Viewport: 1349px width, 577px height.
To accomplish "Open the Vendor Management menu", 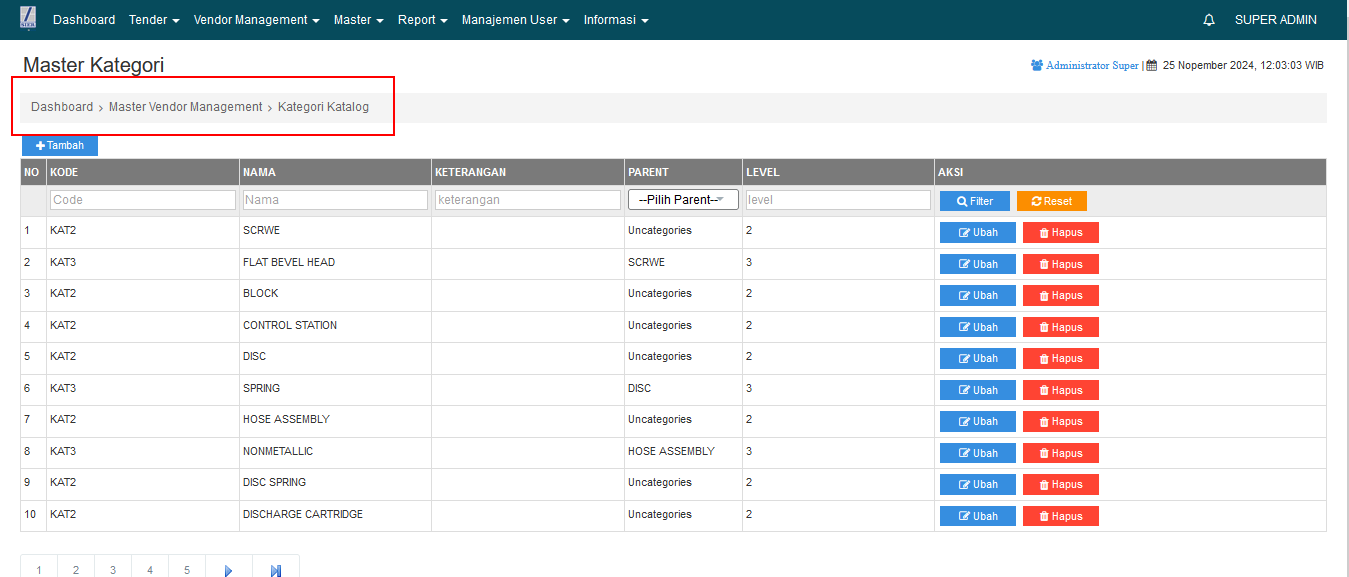I will [x=256, y=20].
